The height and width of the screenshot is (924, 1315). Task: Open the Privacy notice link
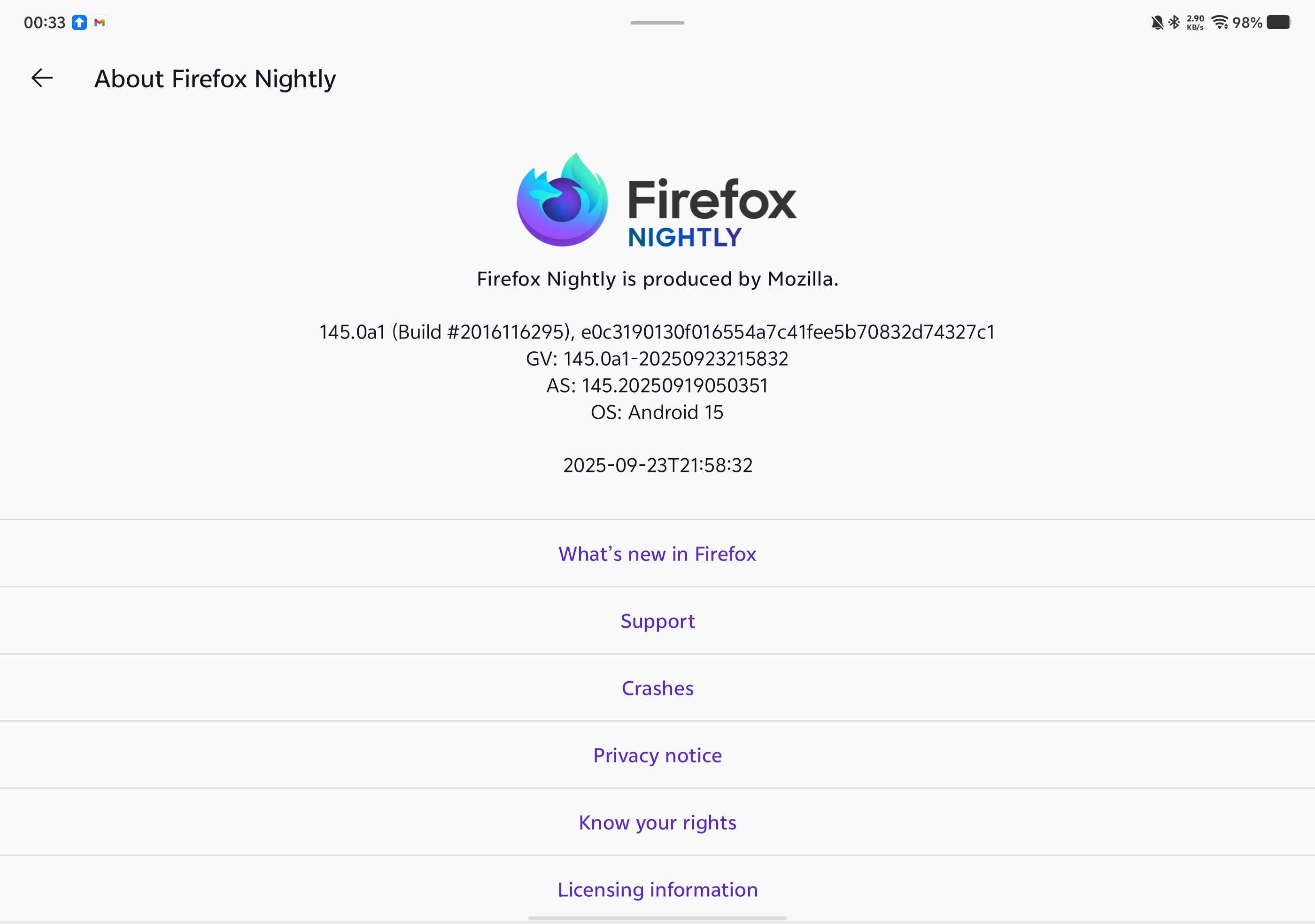point(657,756)
